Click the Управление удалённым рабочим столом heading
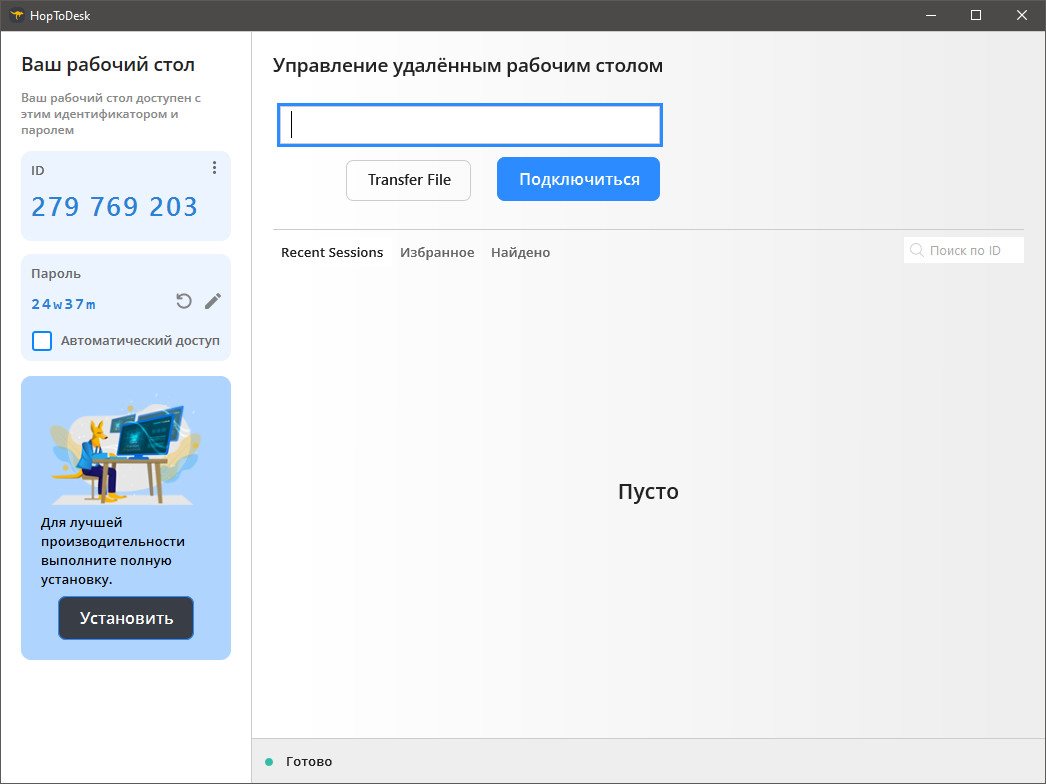Image resolution: width=1046 pixels, height=784 pixels. tap(468, 65)
